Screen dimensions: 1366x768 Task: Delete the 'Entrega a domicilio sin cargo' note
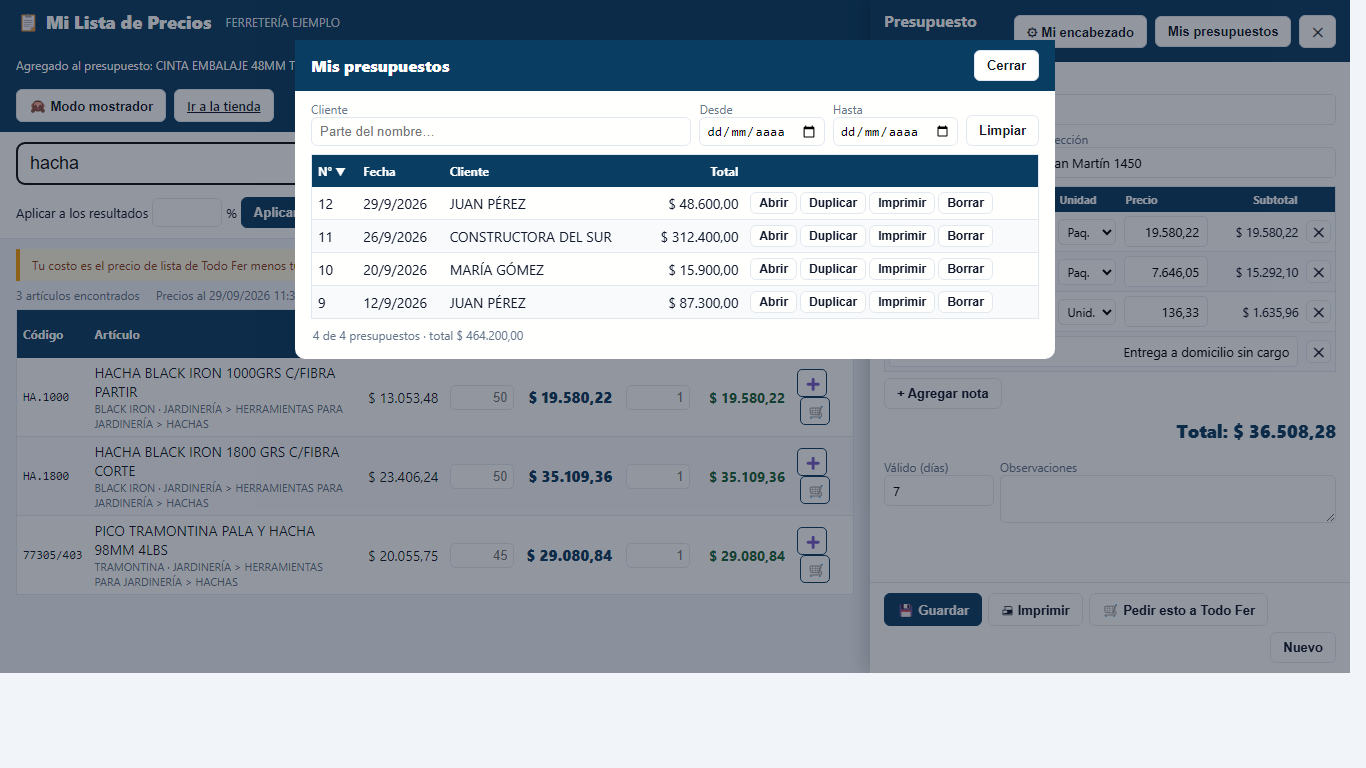1319,352
